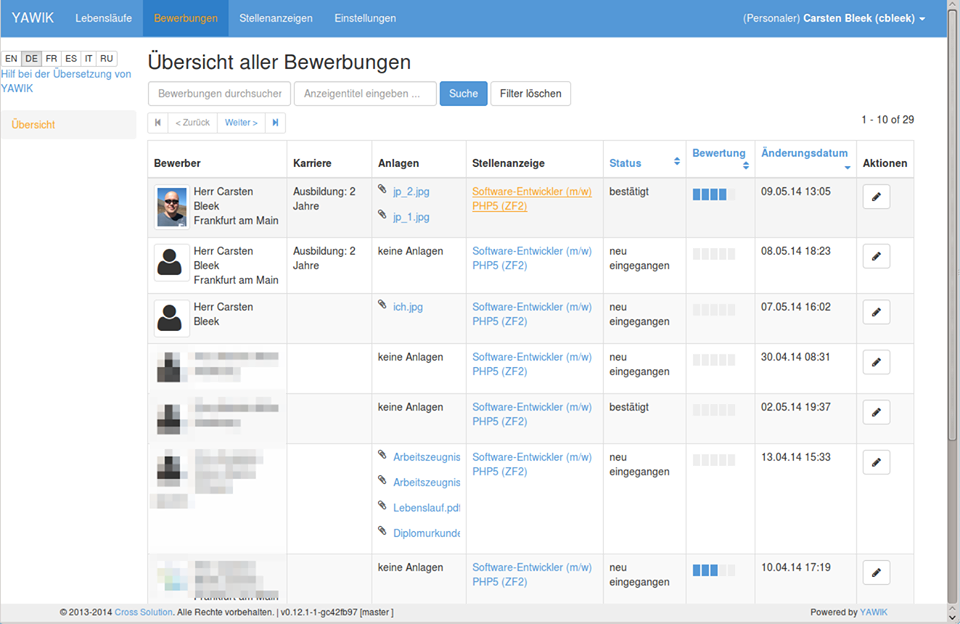Switch interface language to RU
This screenshot has width=960, height=624.
[106, 58]
